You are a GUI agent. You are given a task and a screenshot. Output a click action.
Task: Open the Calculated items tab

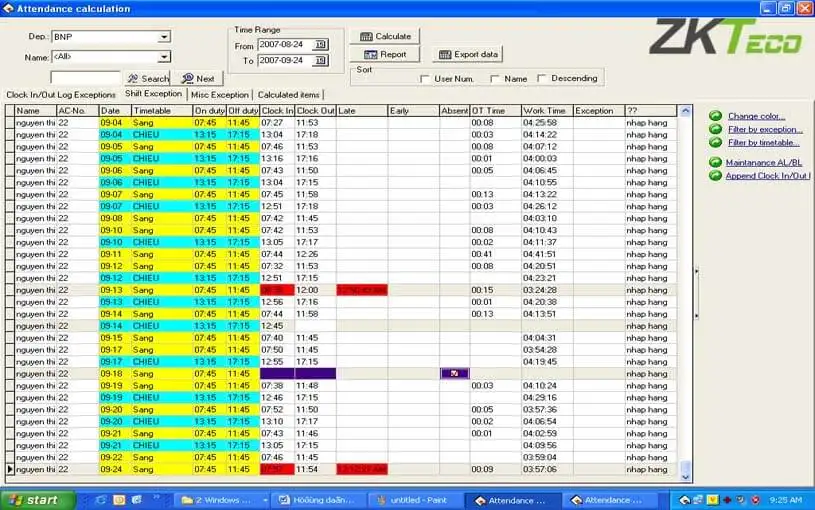(x=288, y=95)
